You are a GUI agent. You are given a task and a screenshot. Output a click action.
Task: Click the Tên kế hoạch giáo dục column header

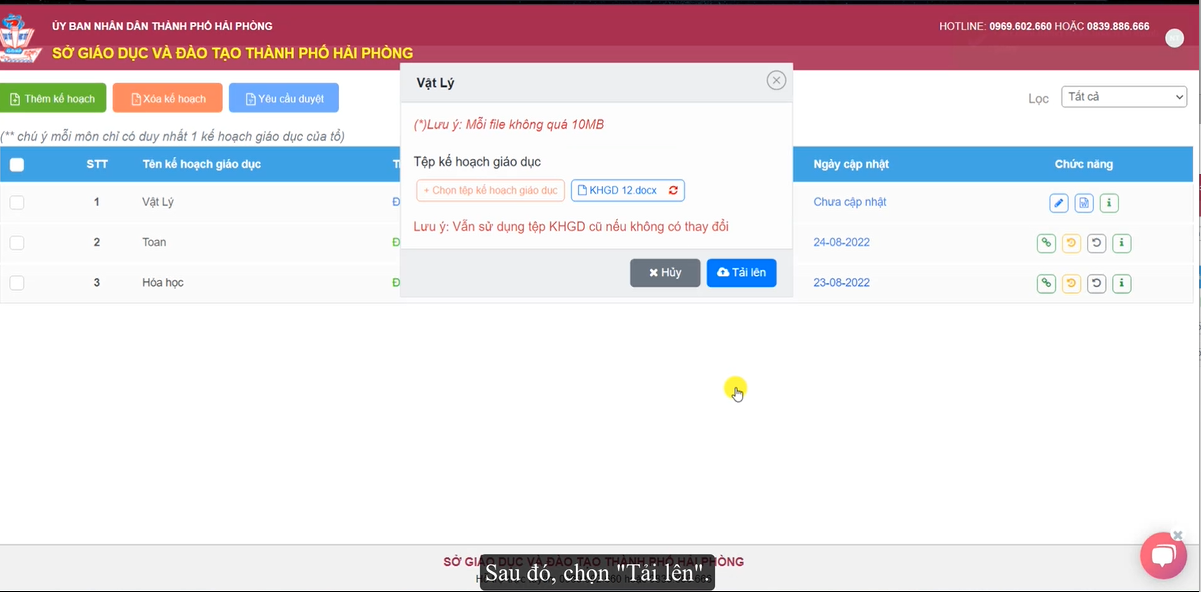[x=201, y=164]
